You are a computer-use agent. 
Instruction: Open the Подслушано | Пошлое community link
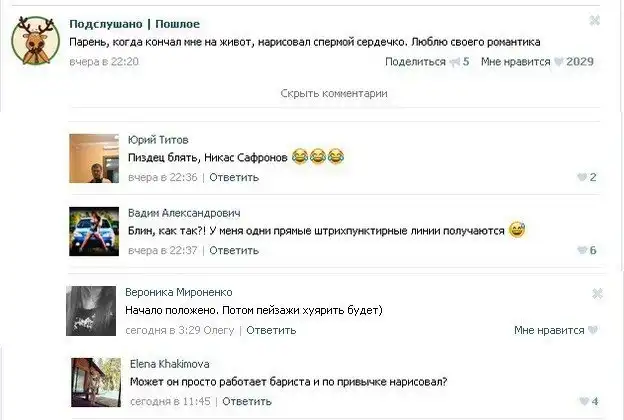(x=135, y=24)
